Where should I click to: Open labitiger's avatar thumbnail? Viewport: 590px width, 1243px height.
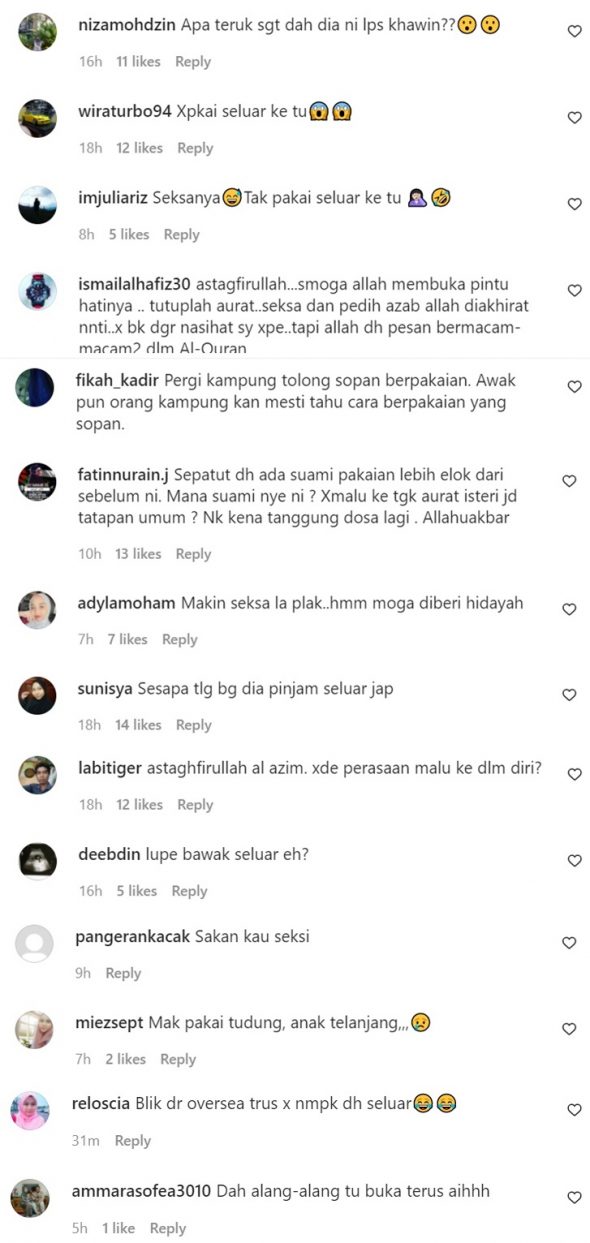(37, 775)
